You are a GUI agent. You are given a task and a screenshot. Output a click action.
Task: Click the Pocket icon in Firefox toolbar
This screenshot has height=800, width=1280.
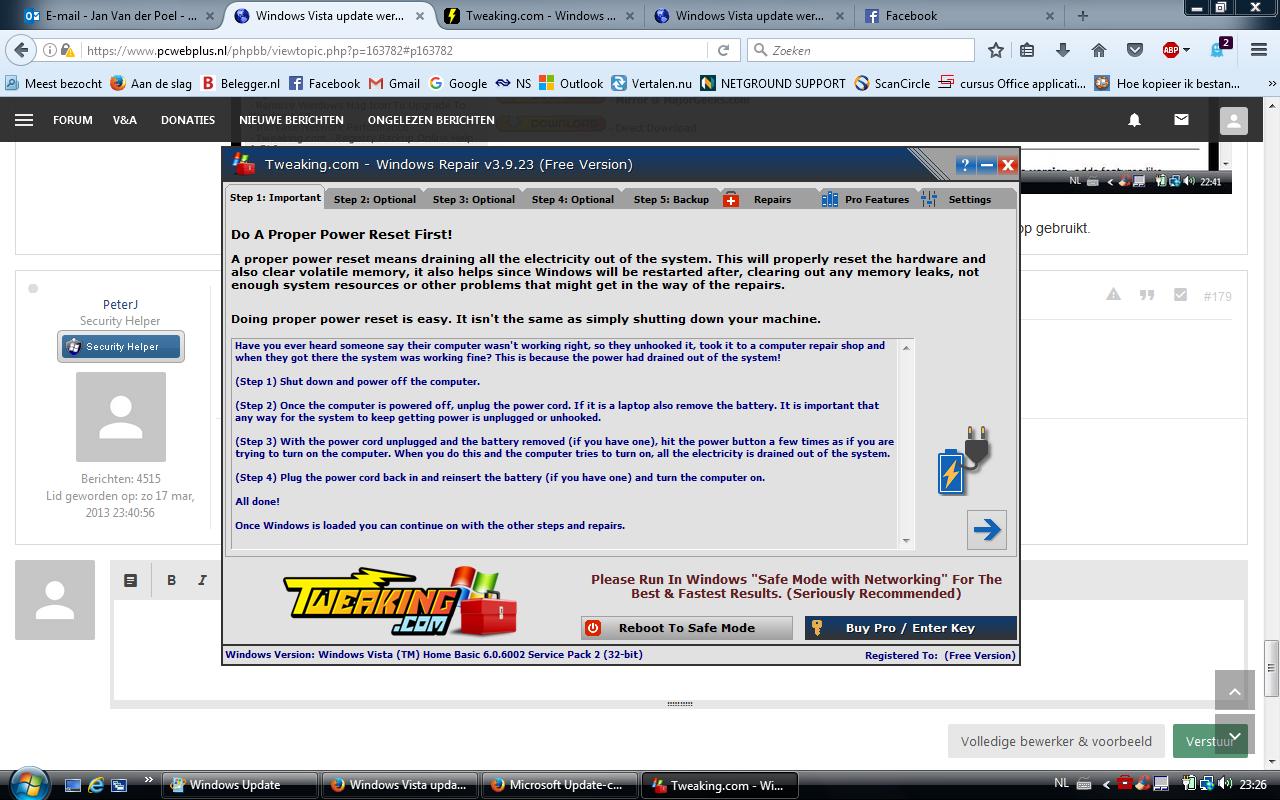(x=1134, y=50)
